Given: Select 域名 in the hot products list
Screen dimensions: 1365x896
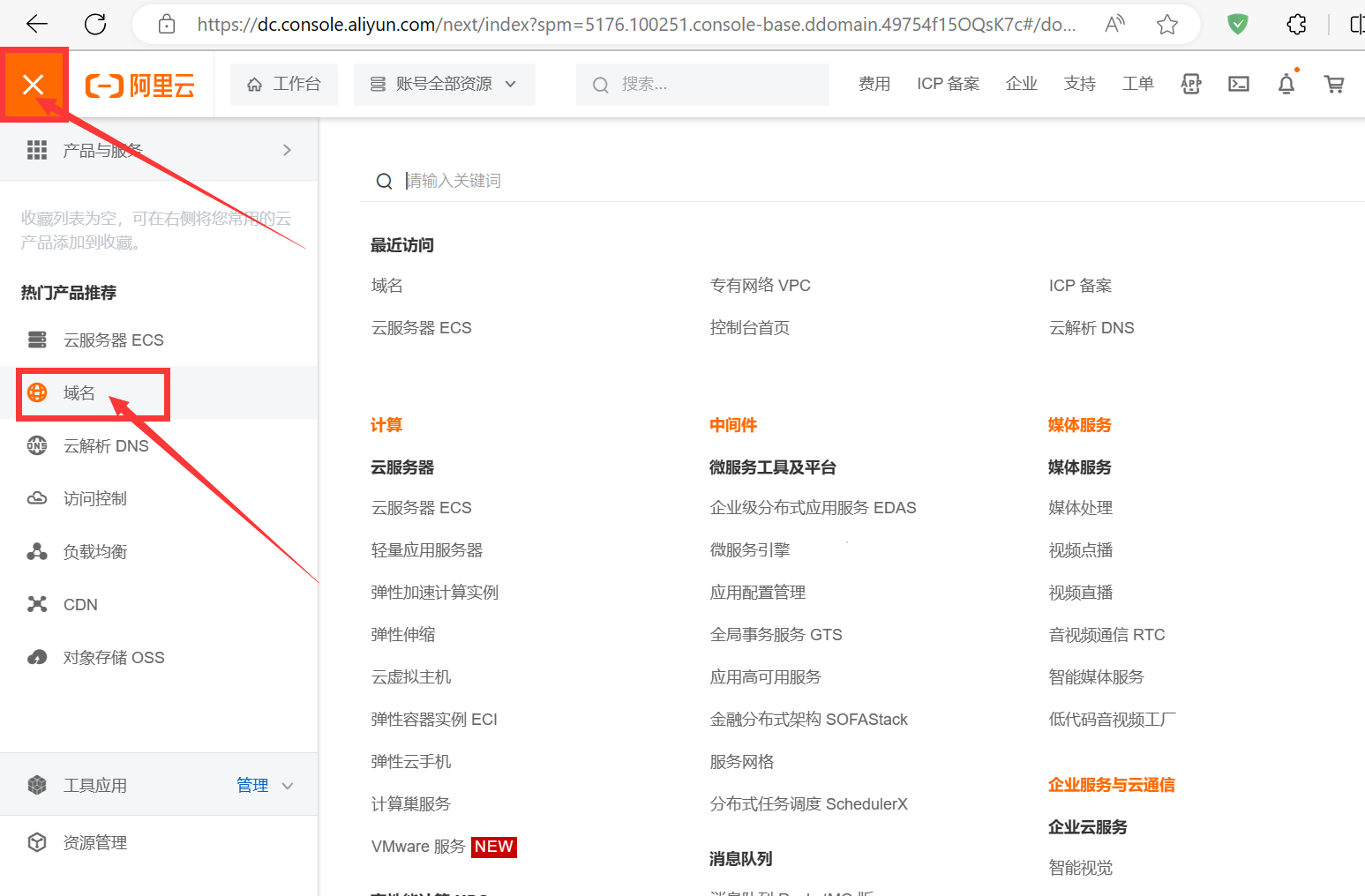Looking at the screenshot, I should point(79,393).
